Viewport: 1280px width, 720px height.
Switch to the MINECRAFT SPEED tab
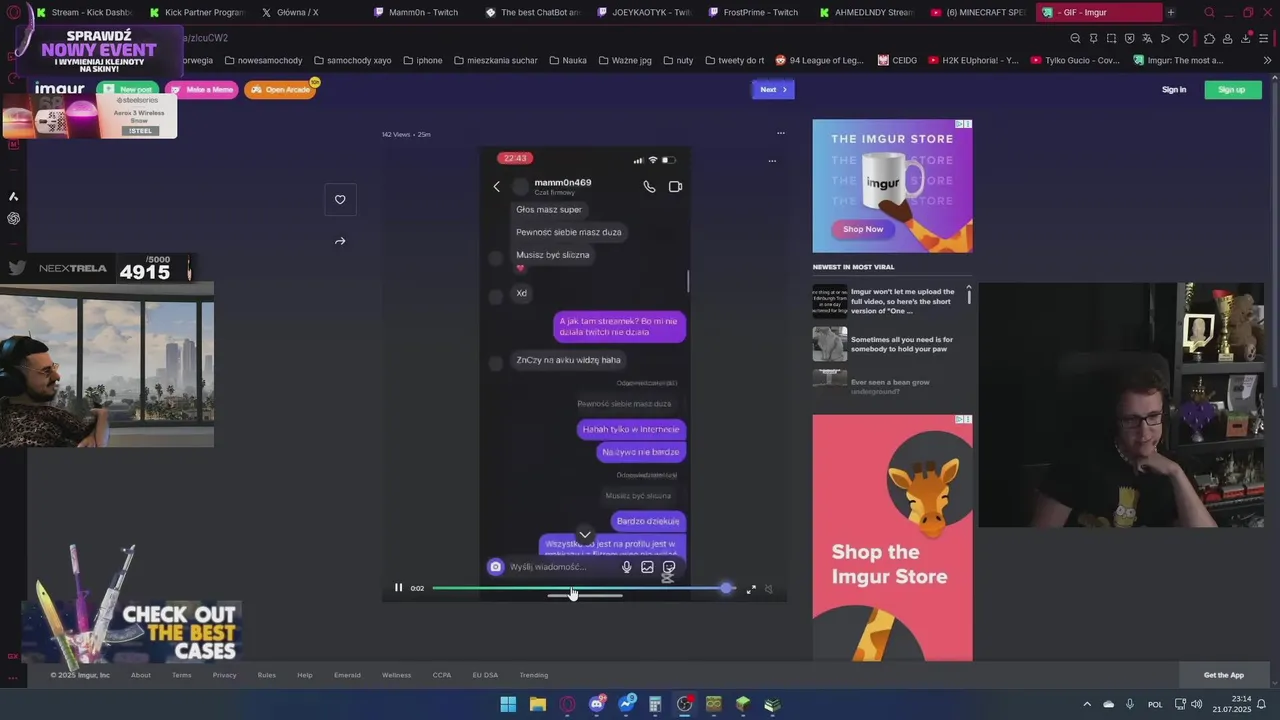coord(980,13)
